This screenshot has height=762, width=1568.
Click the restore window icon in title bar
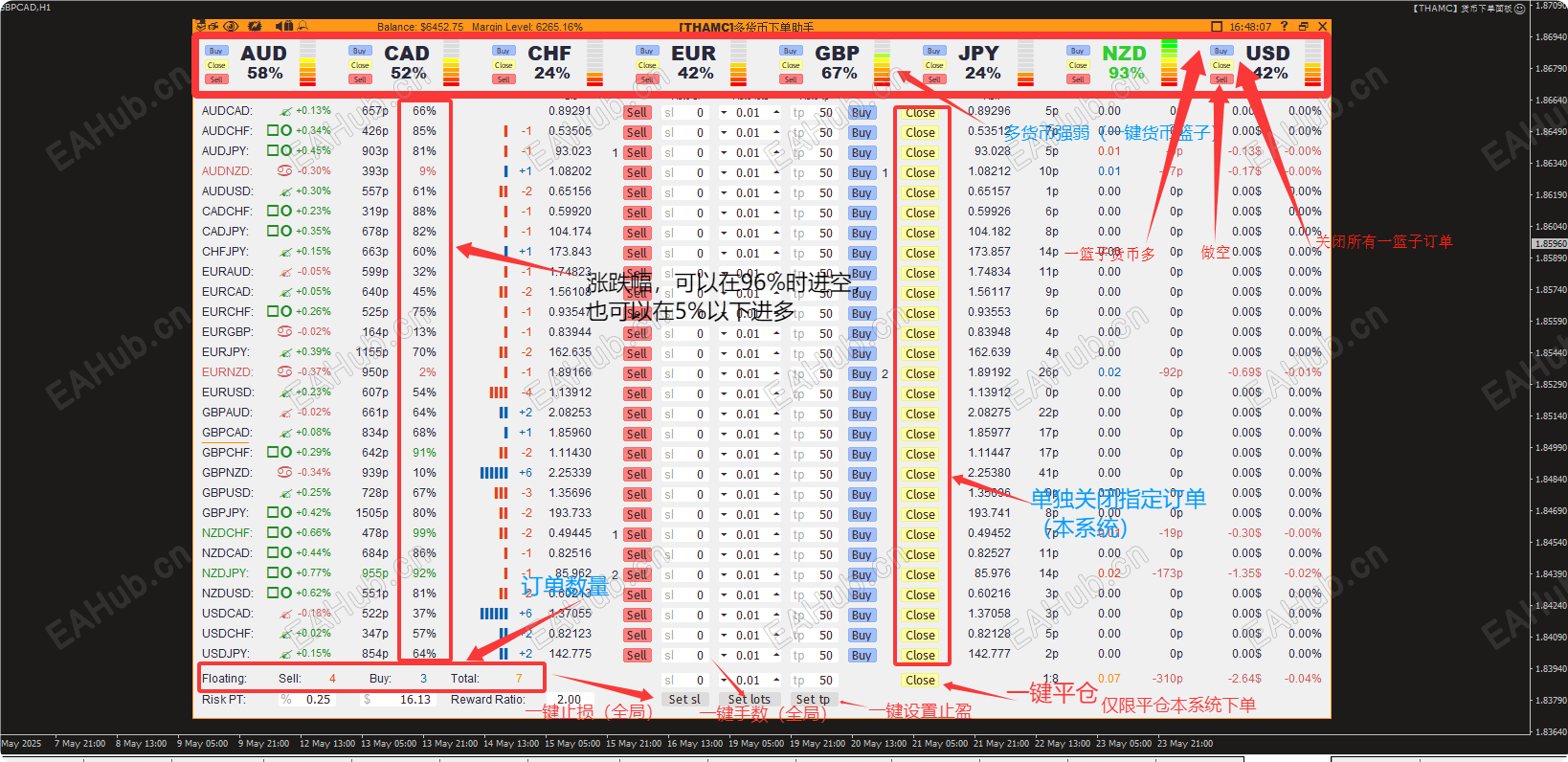[x=1303, y=27]
